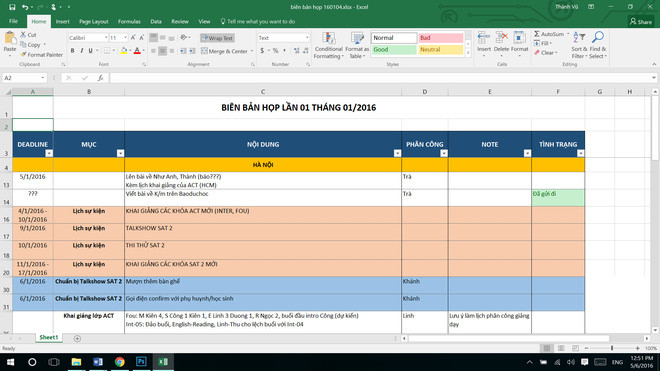The height and width of the screenshot is (371, 660).
Task: Open Find & Select magnifier
Action: pos(598,45)
